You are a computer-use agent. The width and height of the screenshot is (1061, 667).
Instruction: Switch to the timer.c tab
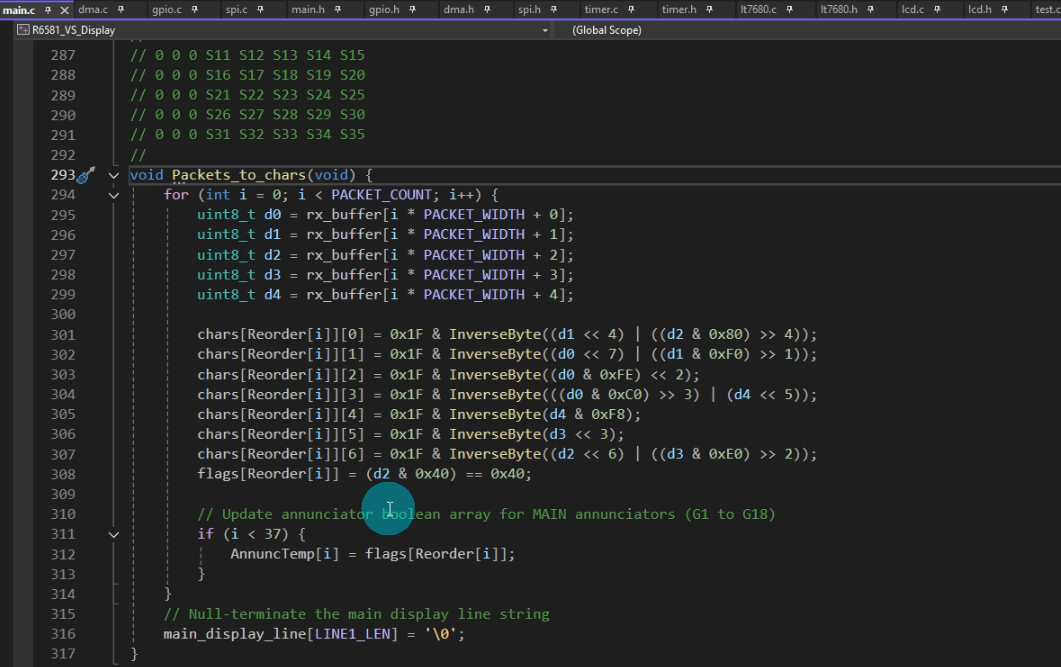[x=601, y=9]
